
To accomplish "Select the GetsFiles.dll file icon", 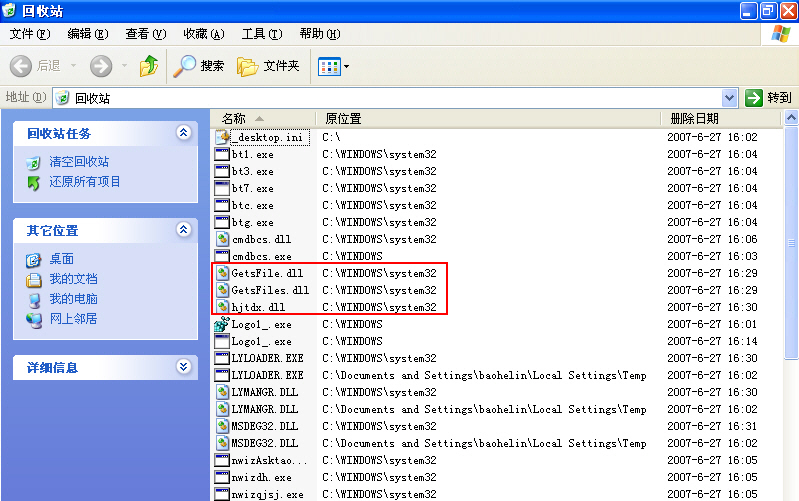I will [x=222, y=290].
